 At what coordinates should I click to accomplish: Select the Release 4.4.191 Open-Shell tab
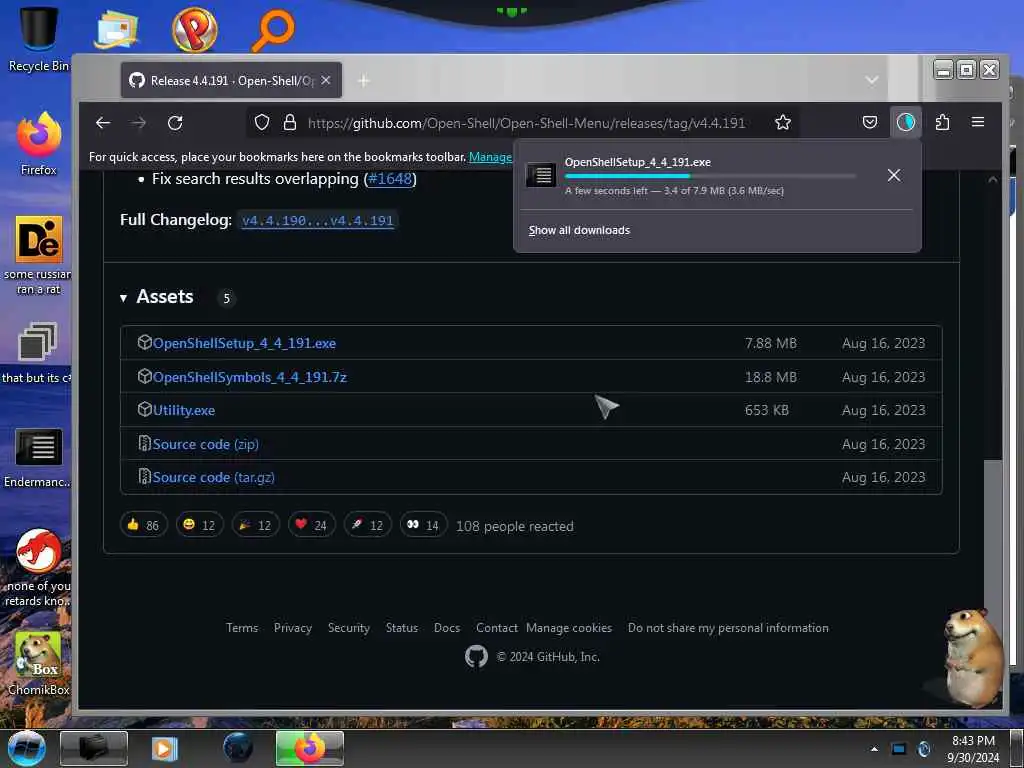coord(231,80)
